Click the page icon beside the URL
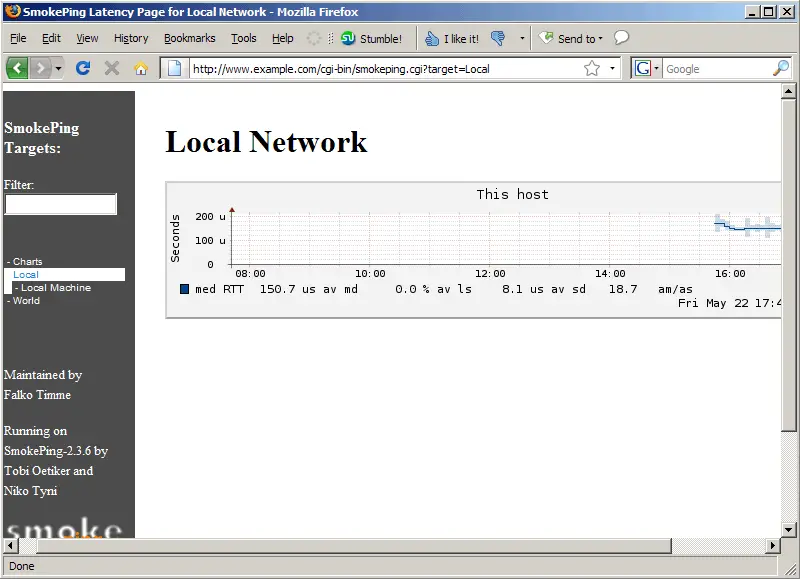Viewport: 800px width, 579px height. 174,68
